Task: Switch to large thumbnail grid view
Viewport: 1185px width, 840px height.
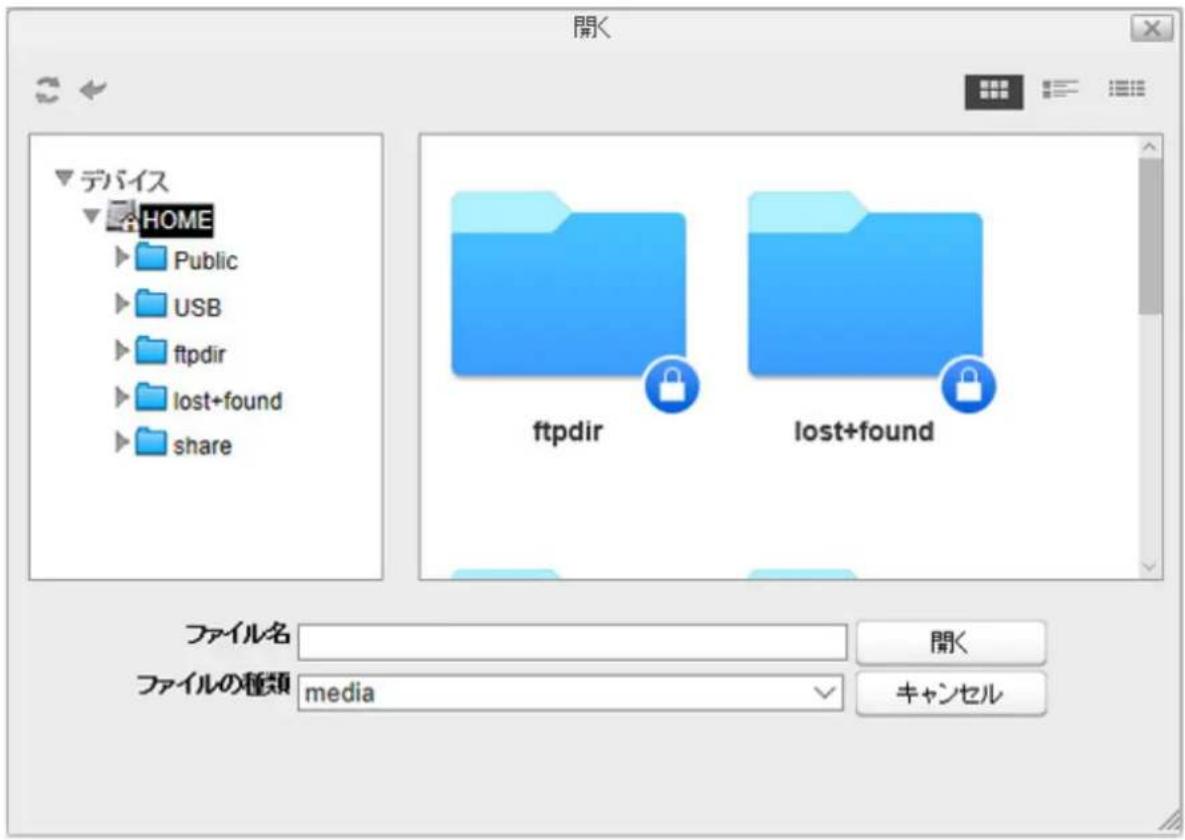Action: click(x=994, y=91)
